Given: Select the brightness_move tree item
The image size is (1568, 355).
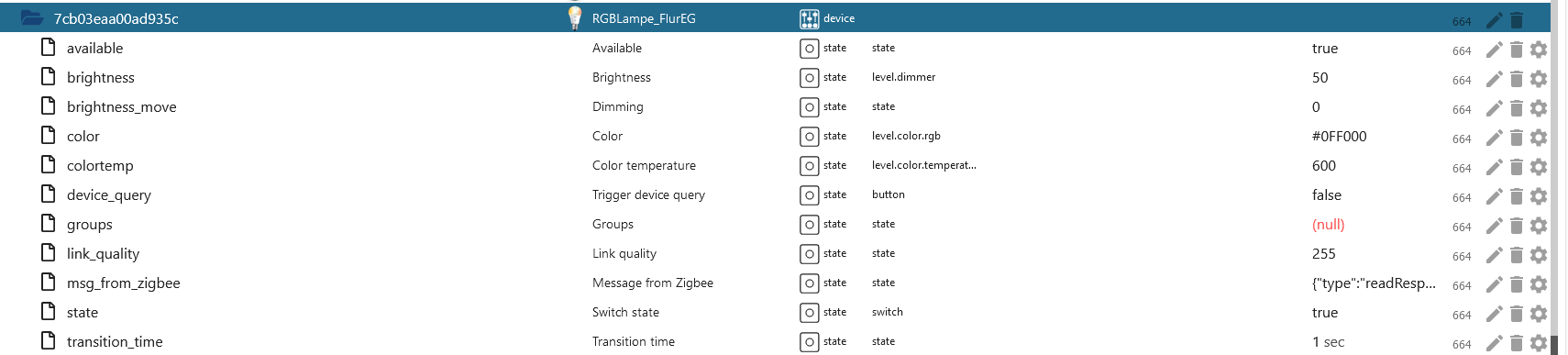Looking at the screenshot, I should [121, 107].
